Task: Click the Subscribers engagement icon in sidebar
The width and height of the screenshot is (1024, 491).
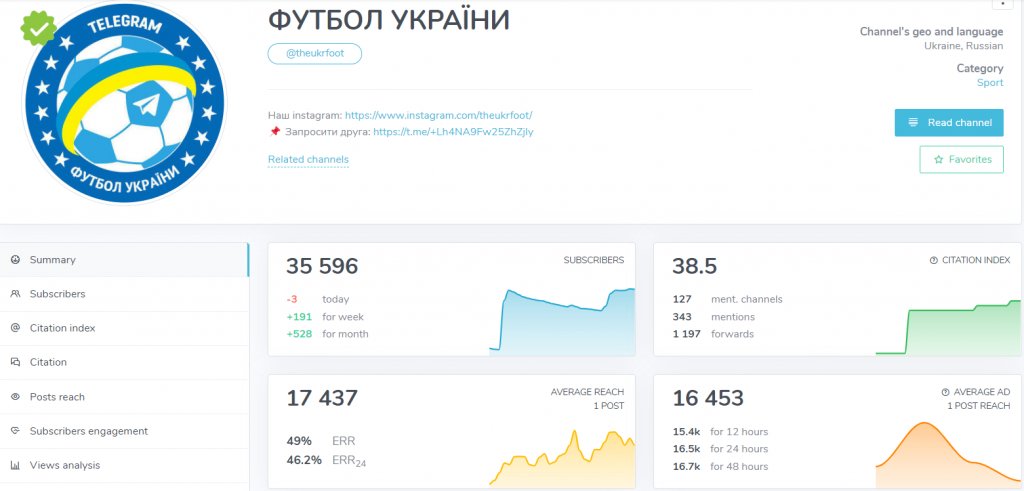Action: pyautogui.click(x=15, y=431)
